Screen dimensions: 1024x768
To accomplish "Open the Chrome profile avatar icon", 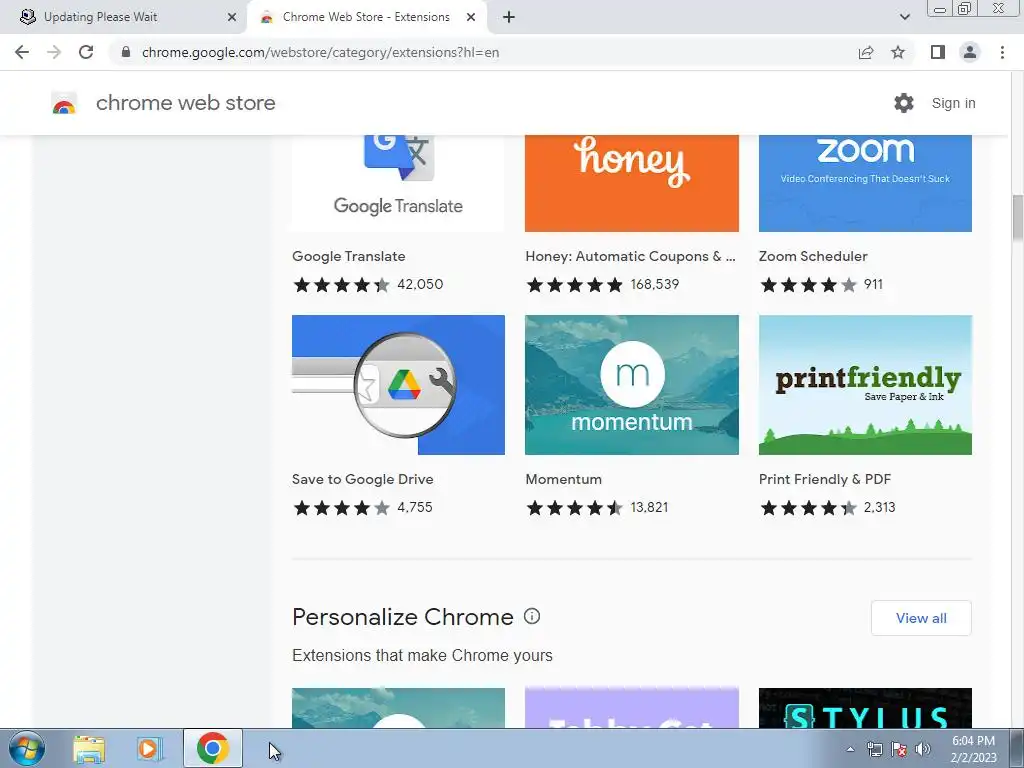I will (970, 52).
